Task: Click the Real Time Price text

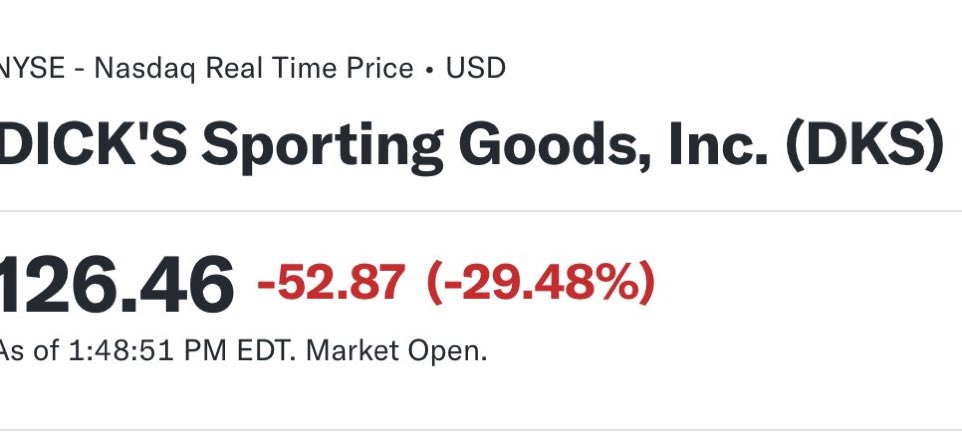Action: pos(309,68)
